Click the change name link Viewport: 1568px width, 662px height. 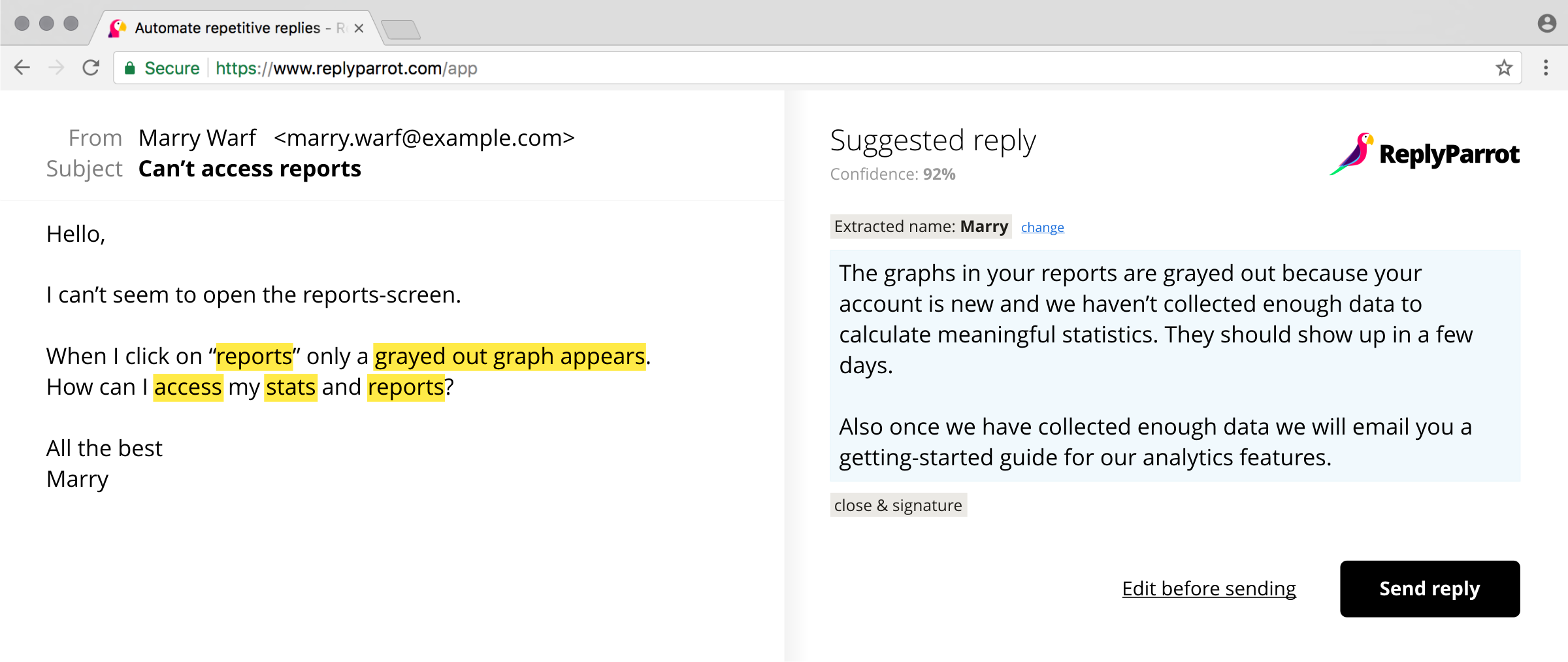pyautogui.click(x=1043, y=227)
